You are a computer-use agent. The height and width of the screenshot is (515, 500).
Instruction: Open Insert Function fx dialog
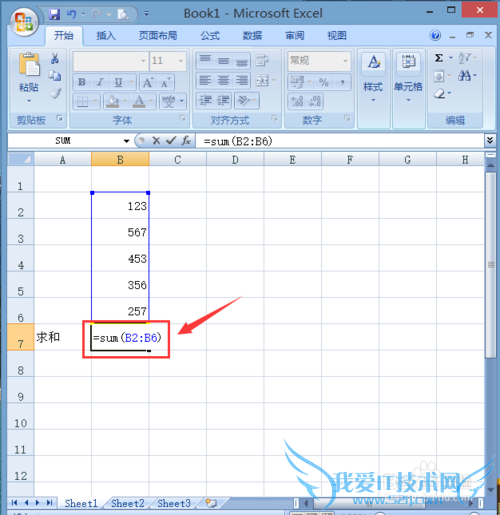[186, 141]
